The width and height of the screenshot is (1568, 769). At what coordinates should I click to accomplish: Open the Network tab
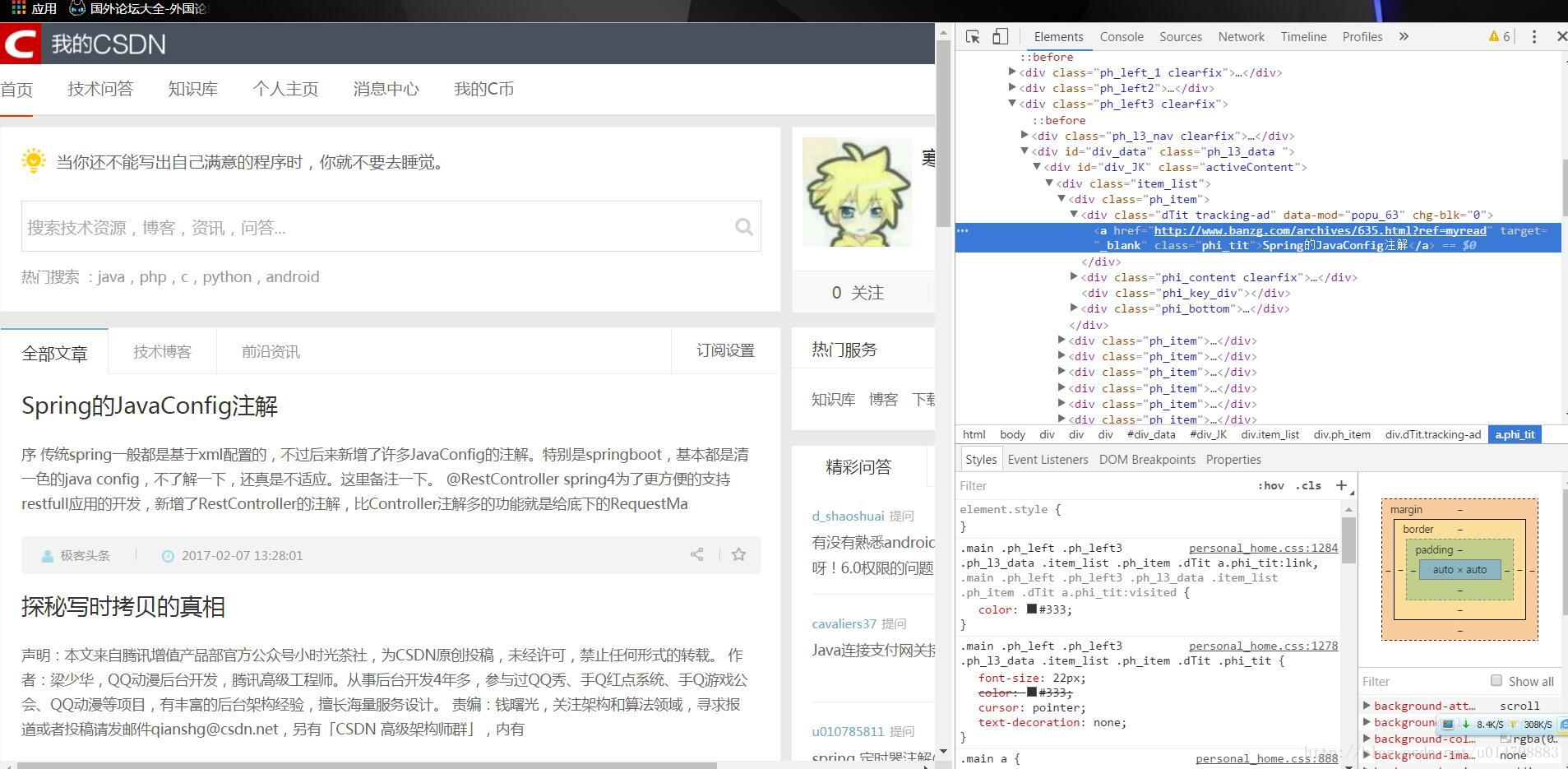(1242, 37)
